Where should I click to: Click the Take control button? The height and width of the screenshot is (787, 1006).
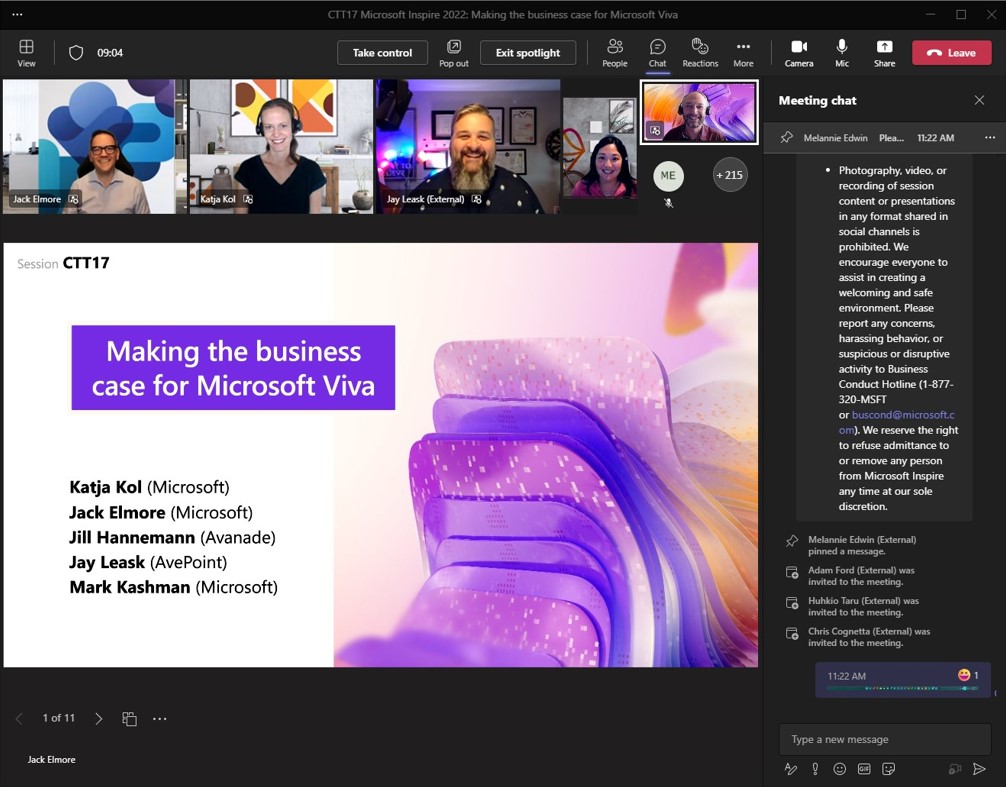coord(382,53)
